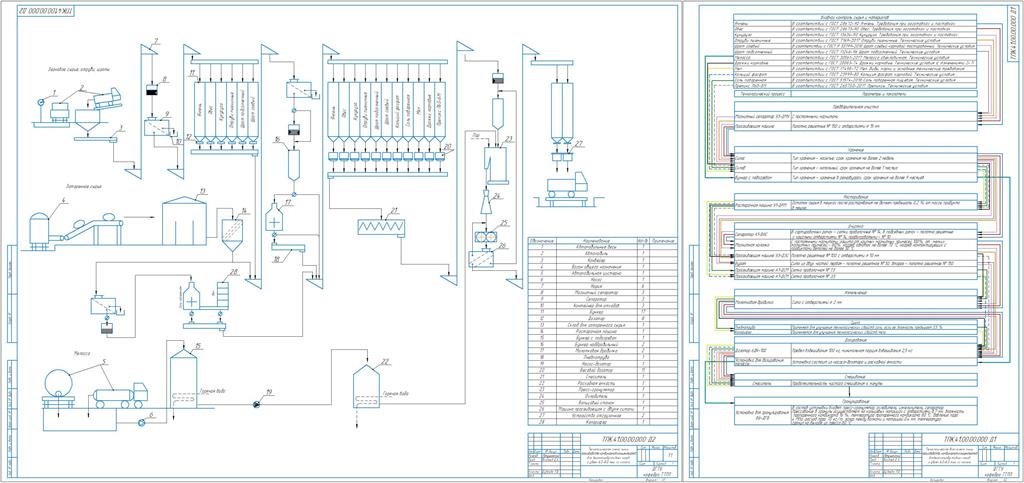The width and height of the screenshot is (1024, 483).
Task: Click the round molasses tank numbered 5
Action: click(x=61, y=382)
